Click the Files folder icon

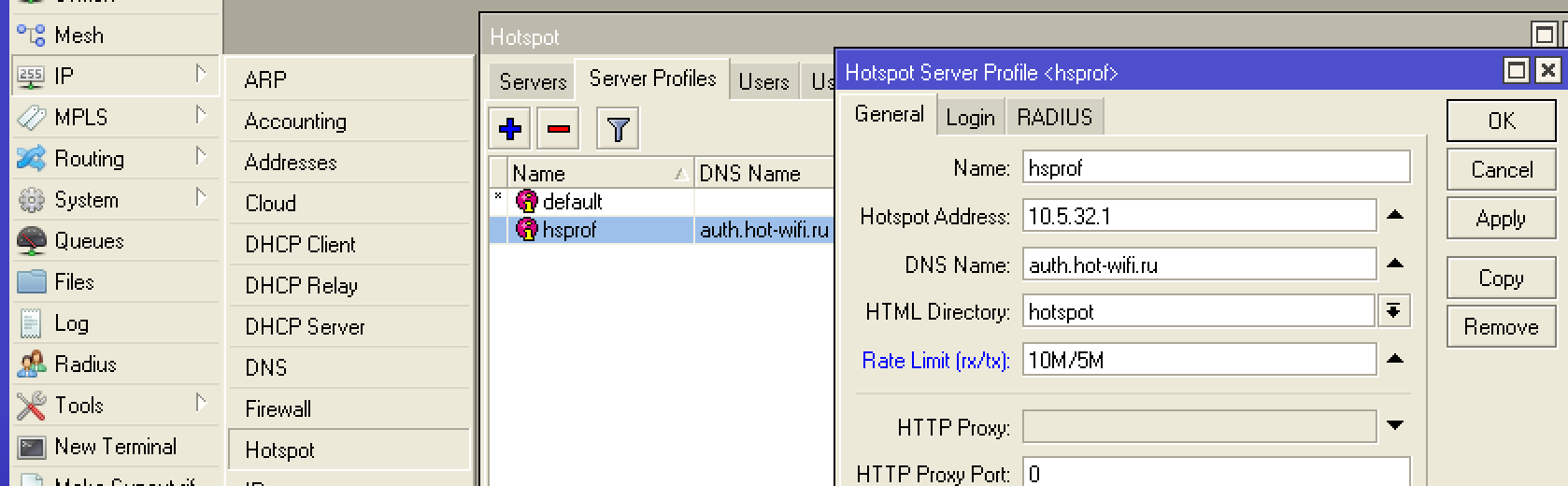click(x=31, y=282)
